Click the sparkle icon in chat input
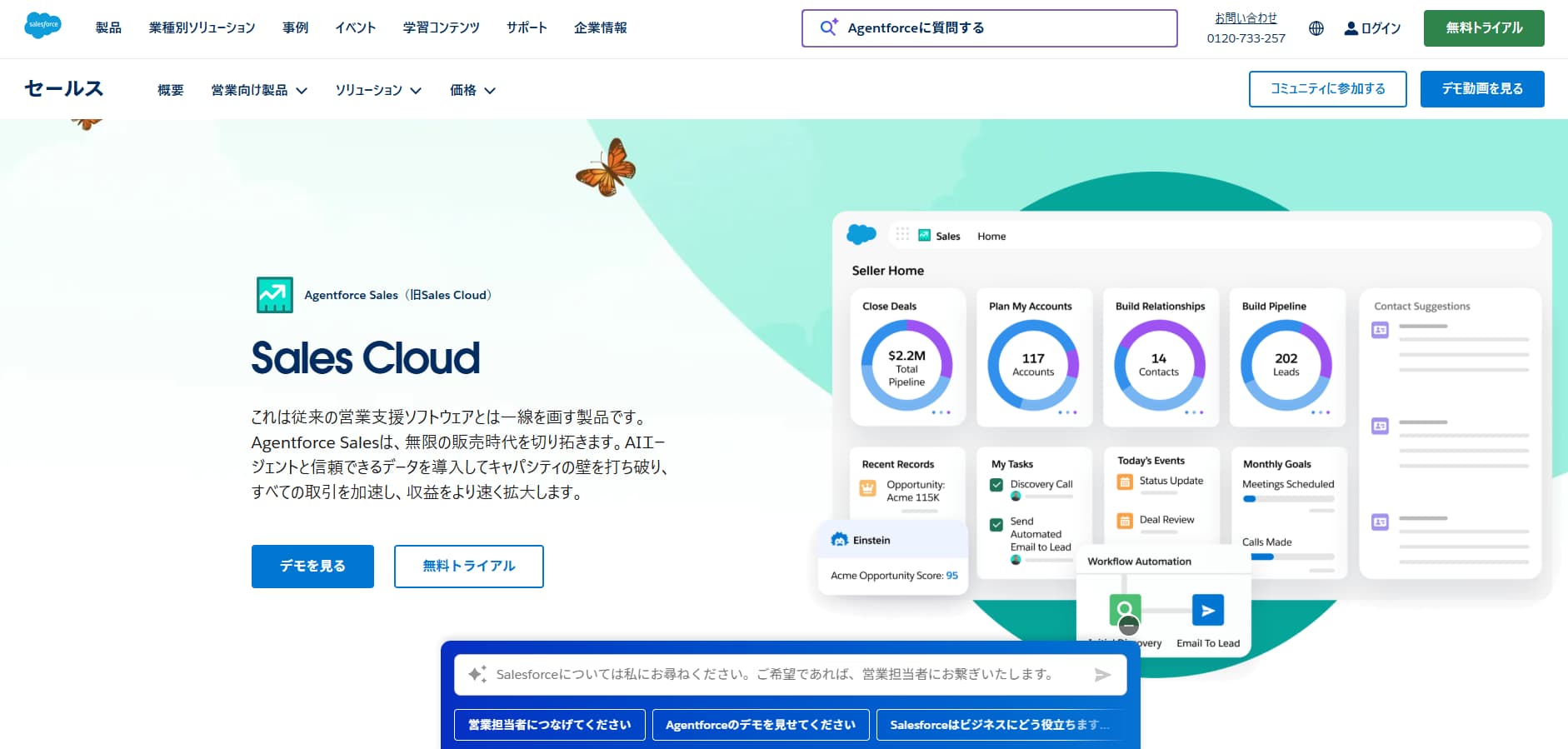This screenshot has width=1568, height=749. click(x=477, y=674)
